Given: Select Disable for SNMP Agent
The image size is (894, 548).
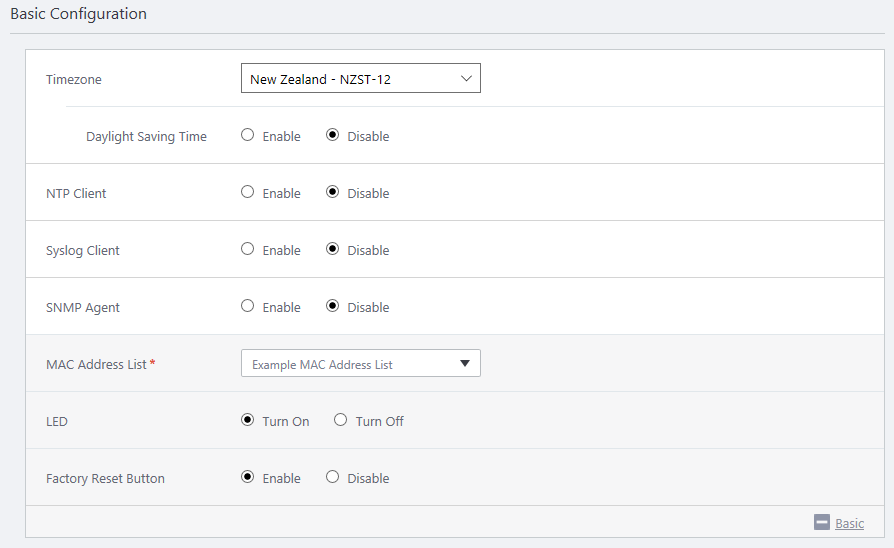Looking at the screenshot, I should click(x=333, y=307).
